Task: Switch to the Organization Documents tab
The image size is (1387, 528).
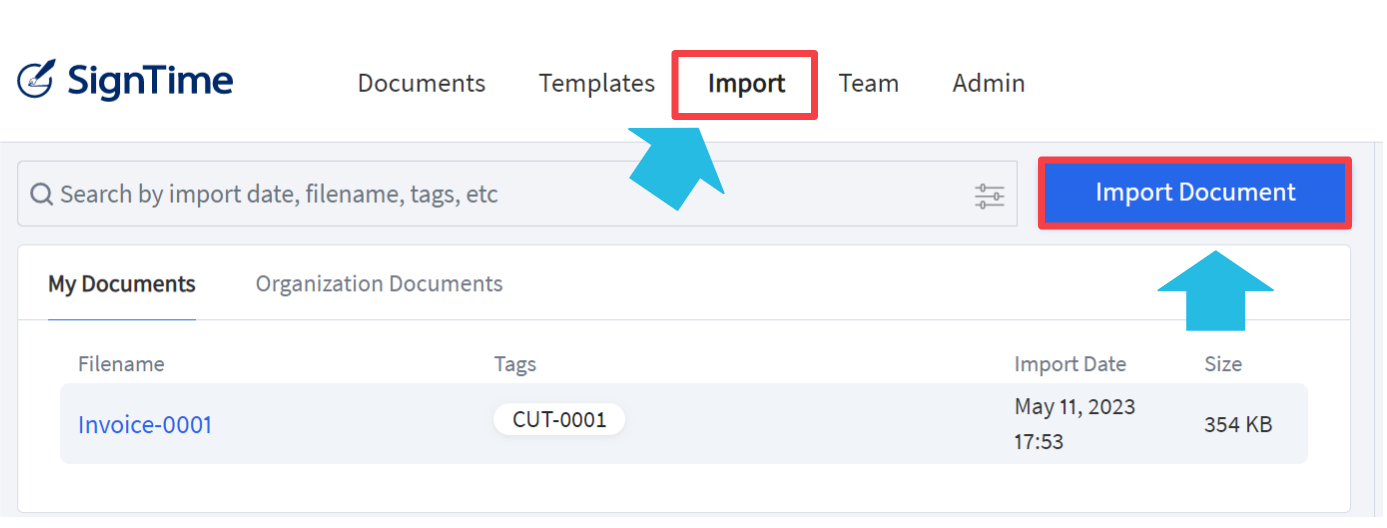Action: (x=379, y=284)
